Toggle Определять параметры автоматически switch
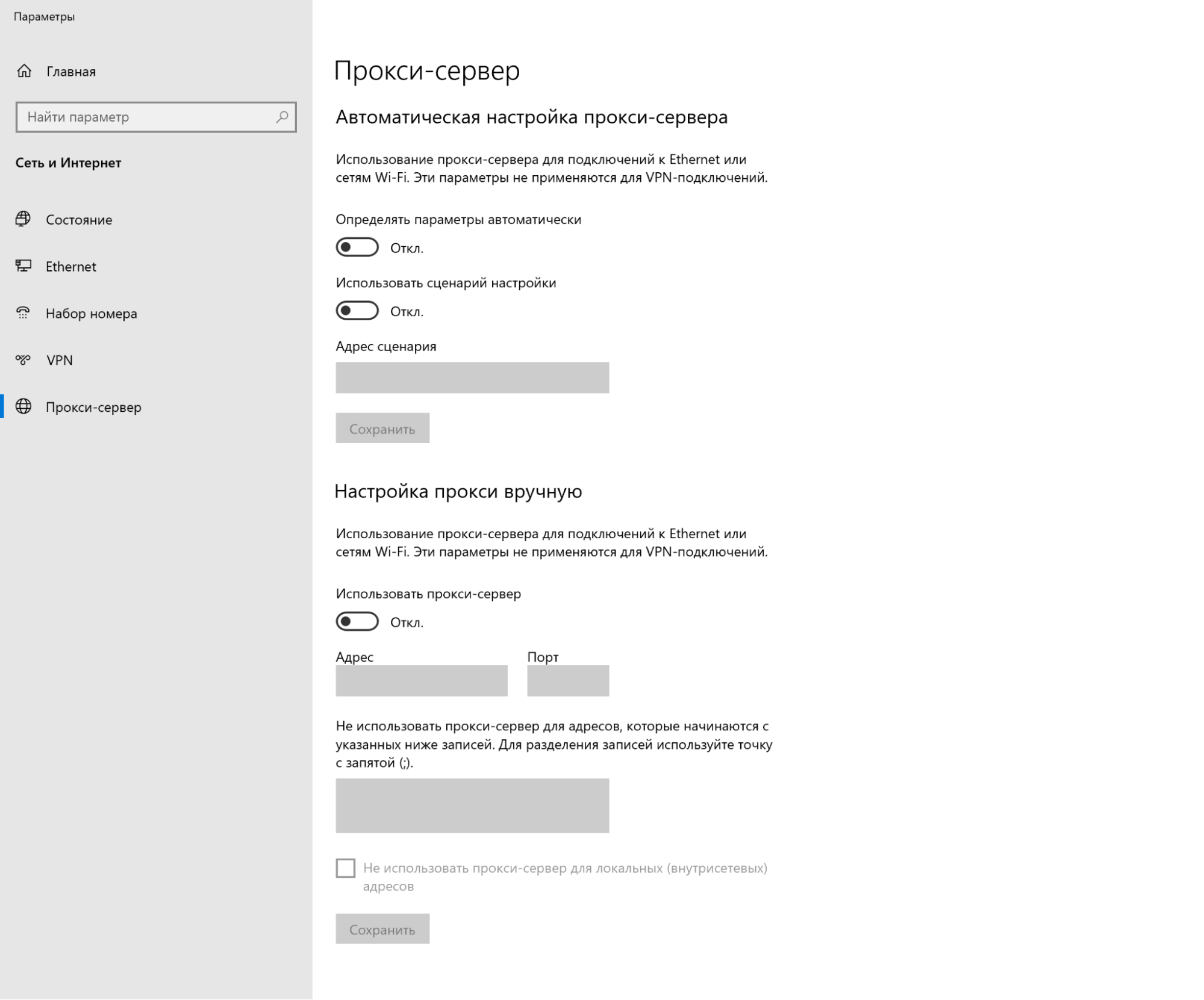The width and height of the screenshot is (1204, 1000). click(x=357, y=247)
